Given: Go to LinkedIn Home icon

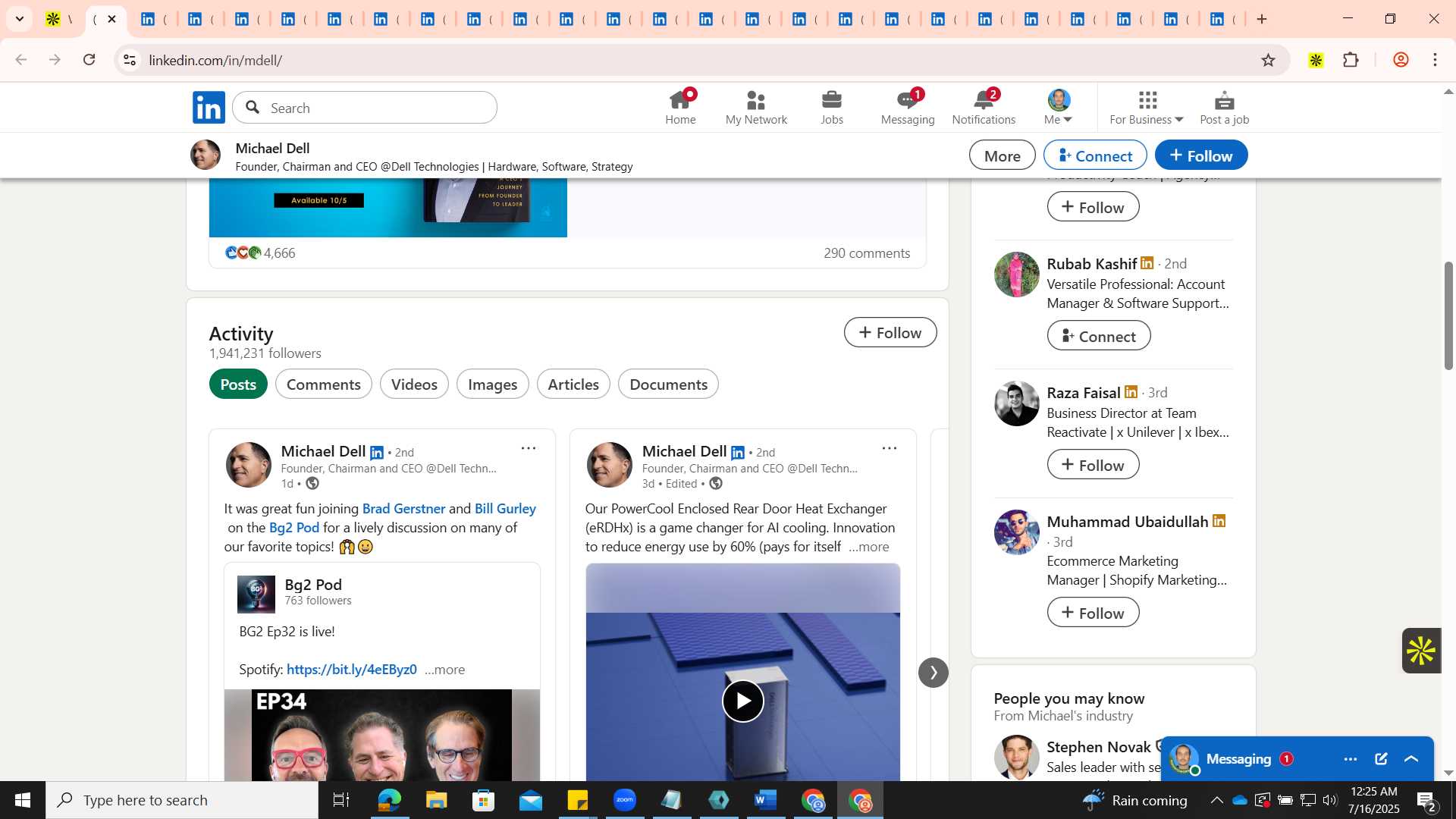Looking at the screenshot, I should [680, 108].
